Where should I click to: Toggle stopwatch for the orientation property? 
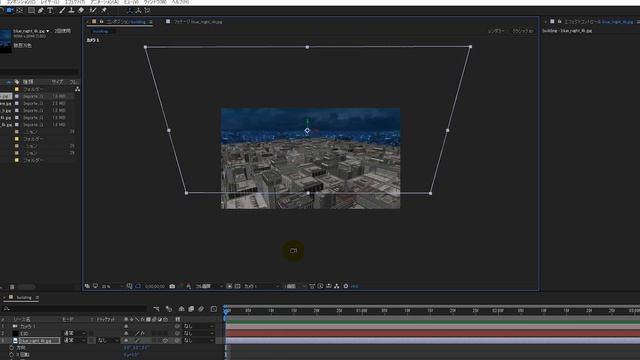click(11, 347)
